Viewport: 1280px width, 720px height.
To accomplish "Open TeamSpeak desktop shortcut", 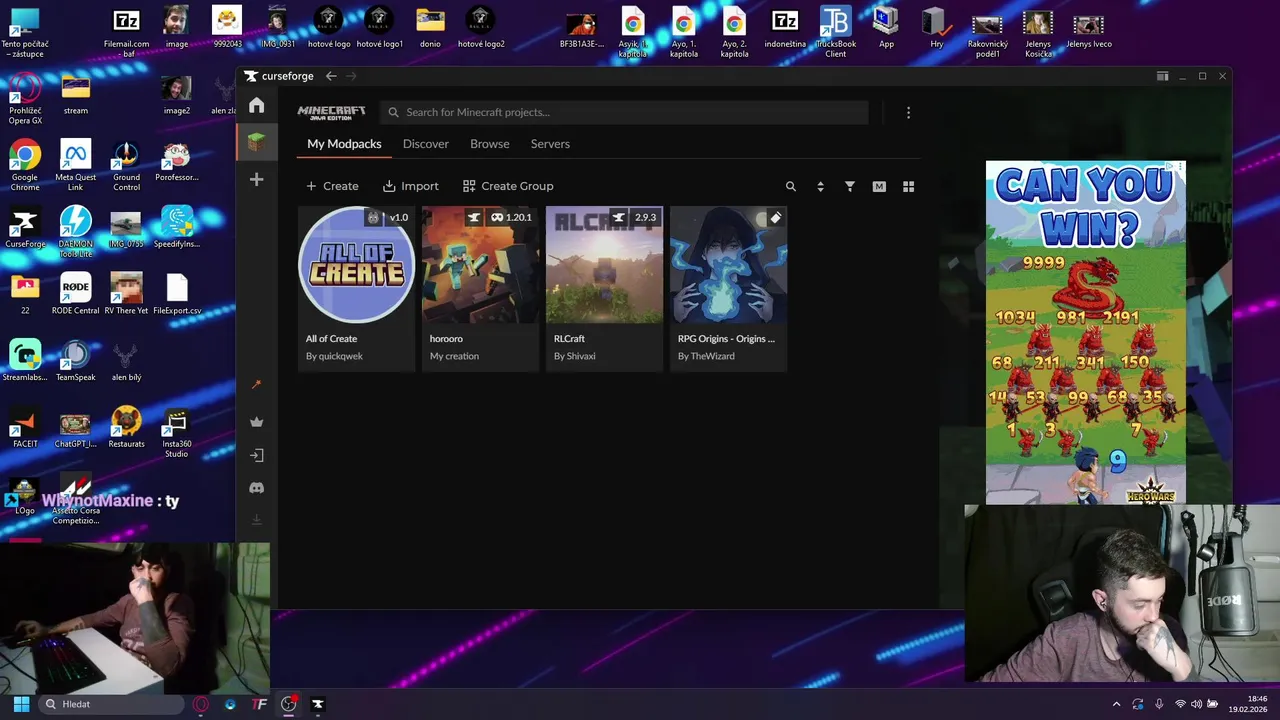I will pyautogui.click(x=76, y=362).
